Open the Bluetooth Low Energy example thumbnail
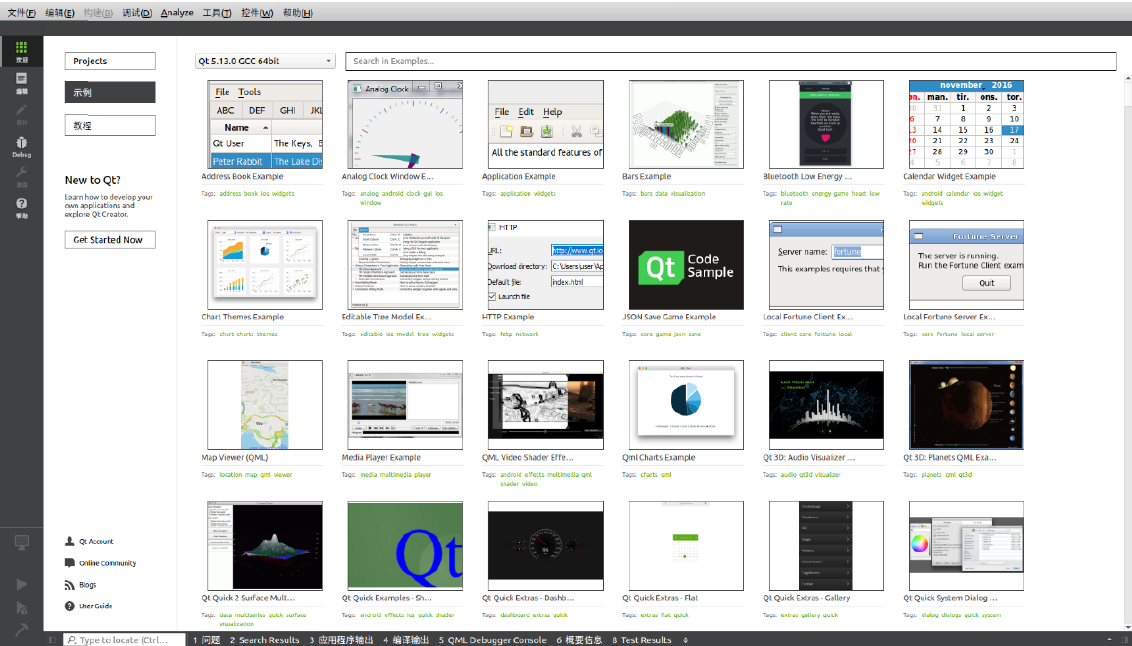 (826, 124)
